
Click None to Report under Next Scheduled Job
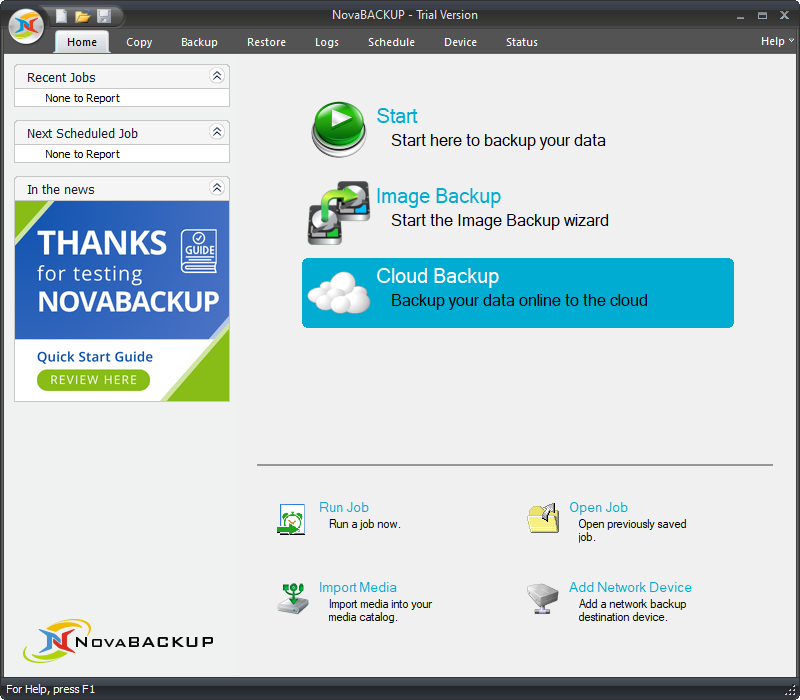pos(82,154)
